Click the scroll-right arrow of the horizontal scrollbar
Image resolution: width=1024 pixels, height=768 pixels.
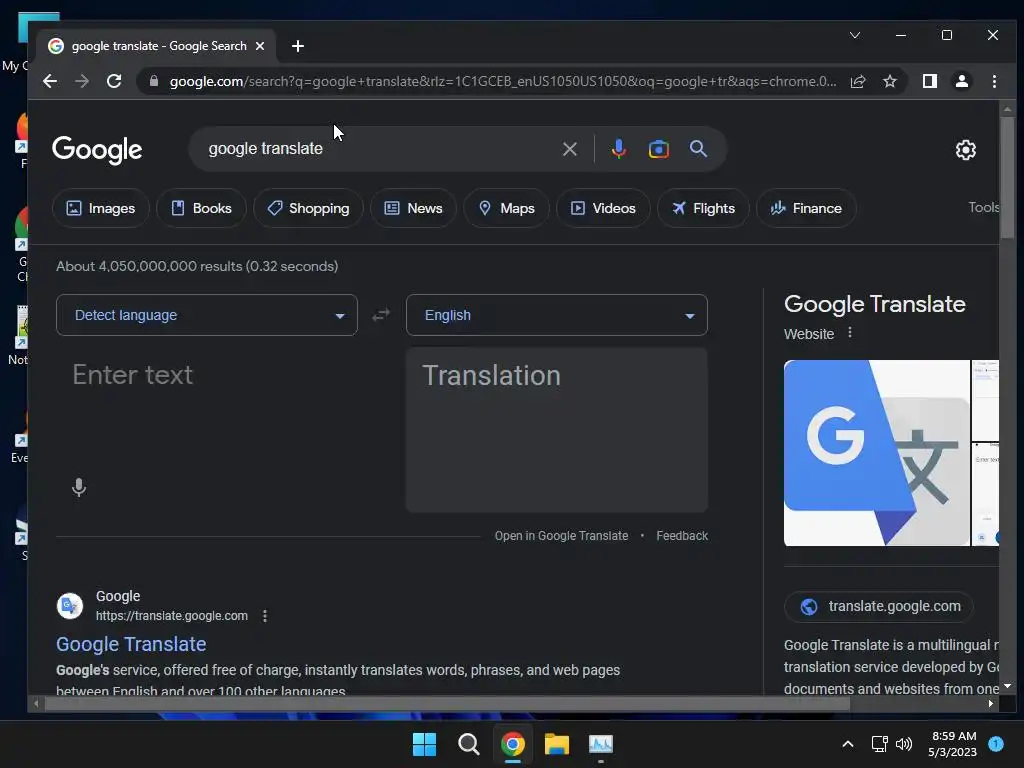pyautogui.click(x=991, y=703)
